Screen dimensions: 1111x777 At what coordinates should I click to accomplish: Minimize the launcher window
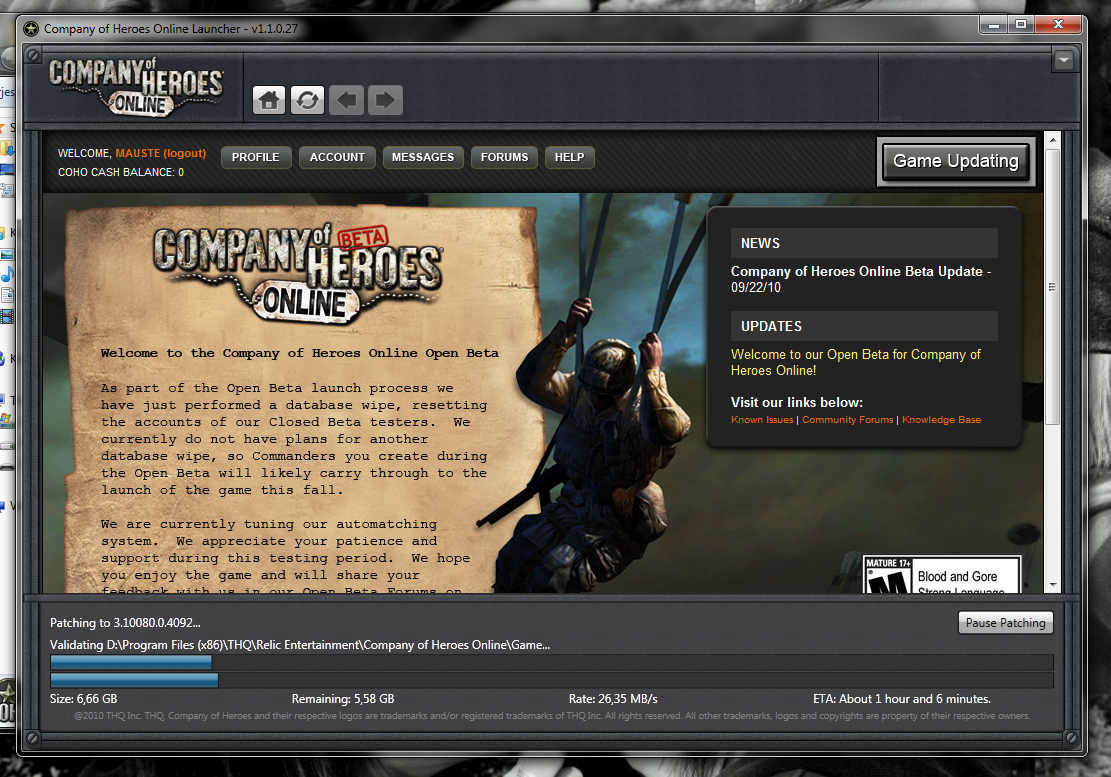pos(993,25)
